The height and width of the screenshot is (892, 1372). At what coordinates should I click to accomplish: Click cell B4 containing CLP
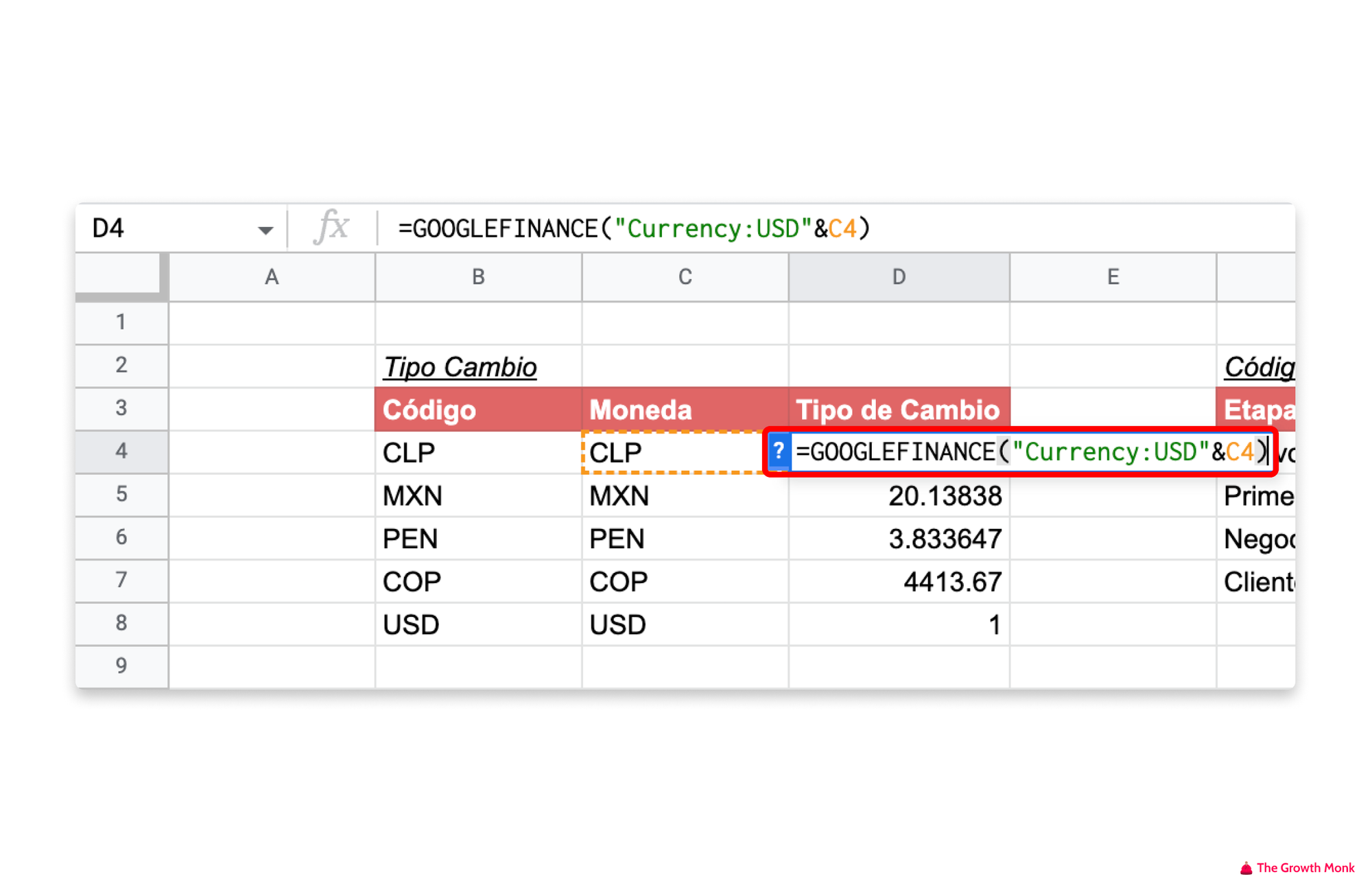coord(478,452)
